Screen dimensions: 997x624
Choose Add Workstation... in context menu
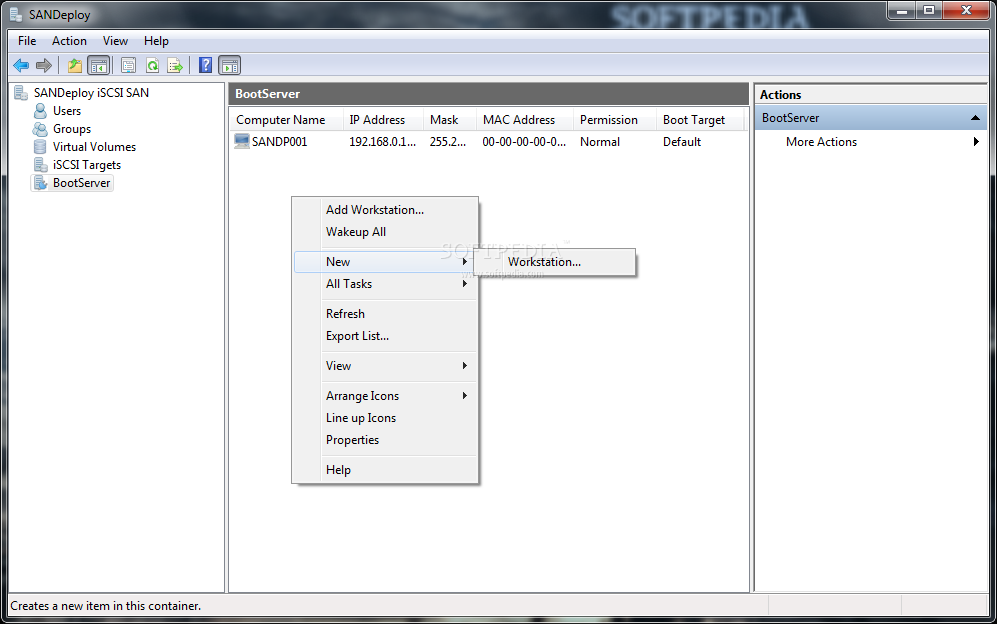[385, 210]
